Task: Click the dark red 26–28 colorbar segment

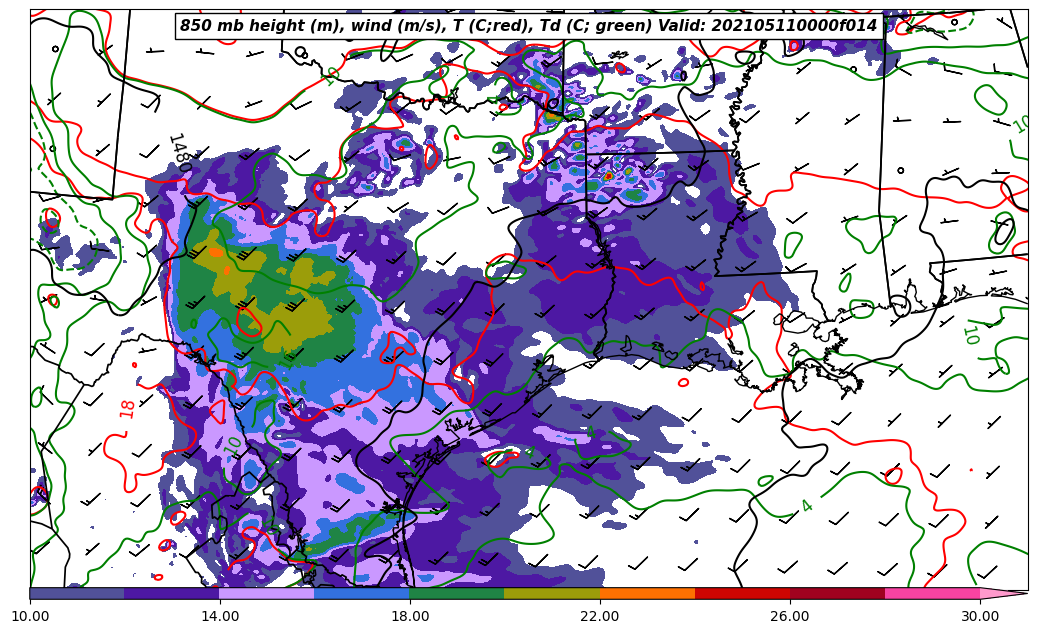Action: pos(837,593)
